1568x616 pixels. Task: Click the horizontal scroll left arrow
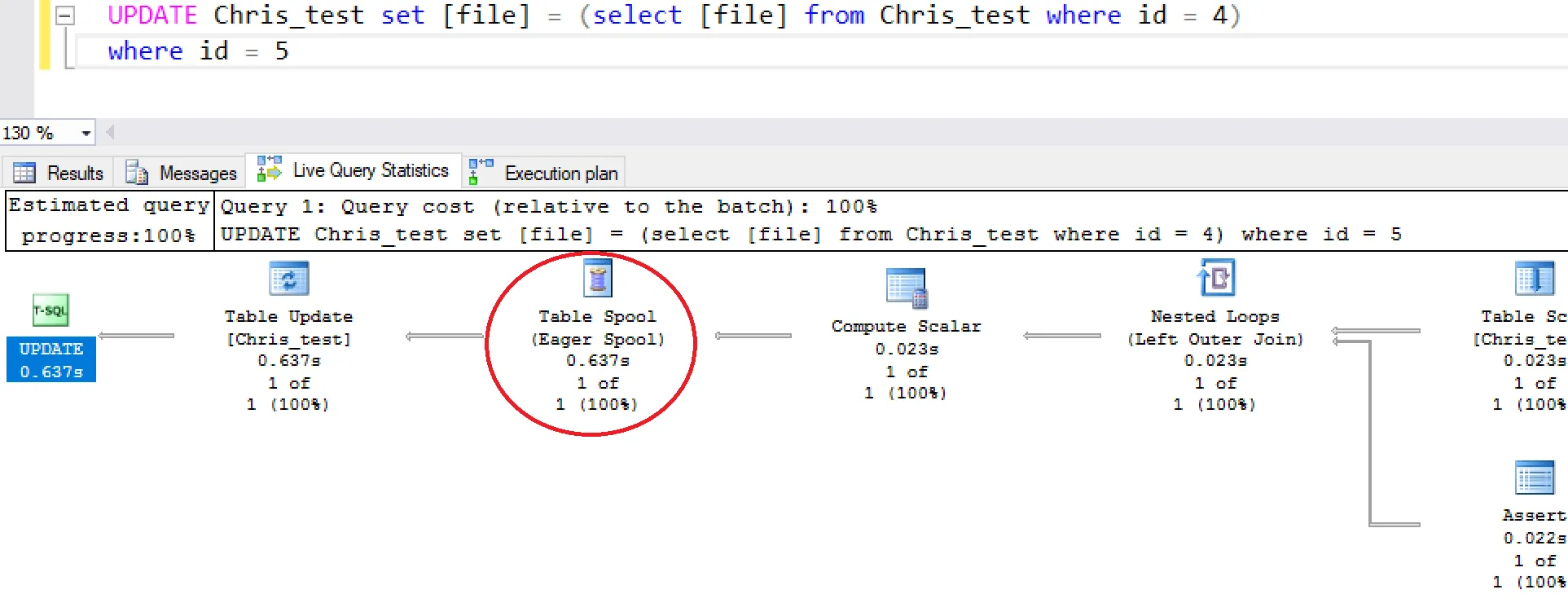[110, 132]
